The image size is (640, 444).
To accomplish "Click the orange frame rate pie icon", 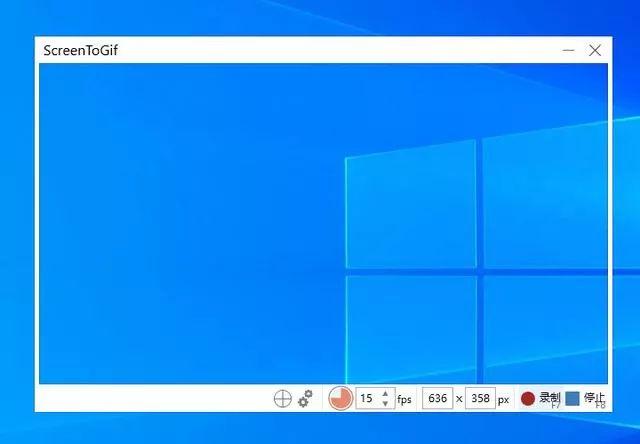I will tap(341, 398).
